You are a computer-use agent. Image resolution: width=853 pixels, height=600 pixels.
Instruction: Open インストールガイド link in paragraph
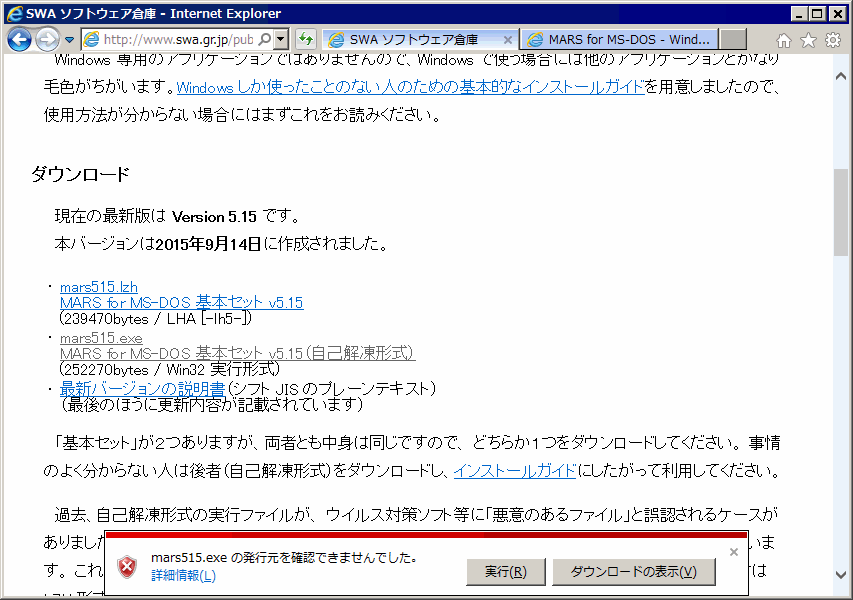coord(515,471)
